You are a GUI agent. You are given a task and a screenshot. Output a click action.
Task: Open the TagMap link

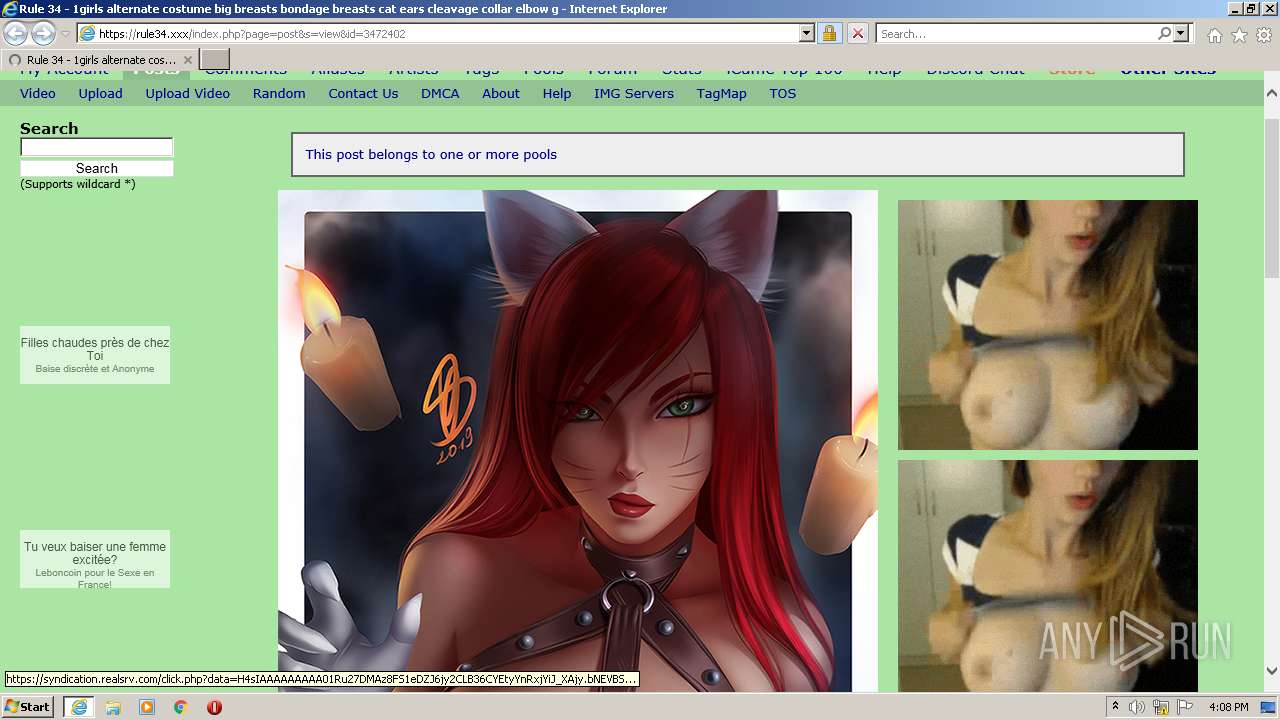tap(722, 93)
